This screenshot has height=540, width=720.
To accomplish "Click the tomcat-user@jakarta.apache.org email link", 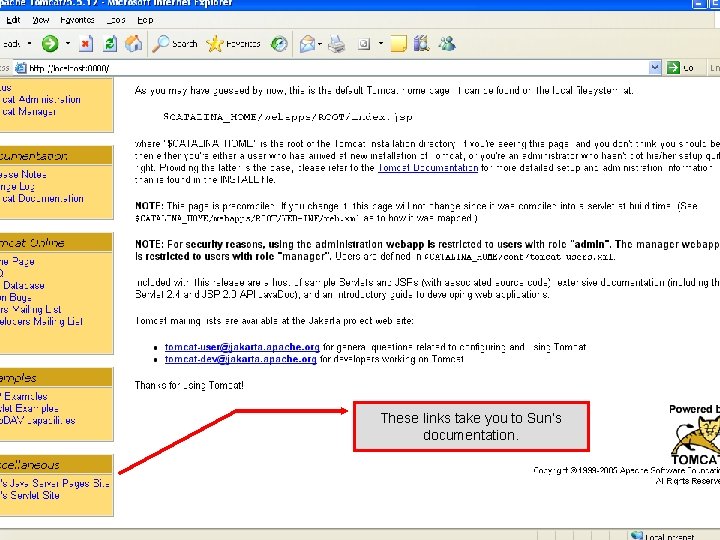I will pos(242,347).
